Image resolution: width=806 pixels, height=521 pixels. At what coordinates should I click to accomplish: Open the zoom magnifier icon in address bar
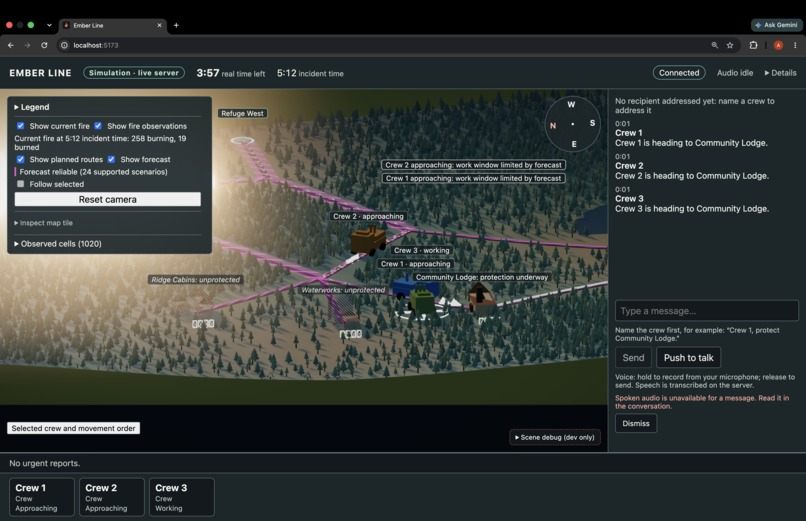click(715, 45)
